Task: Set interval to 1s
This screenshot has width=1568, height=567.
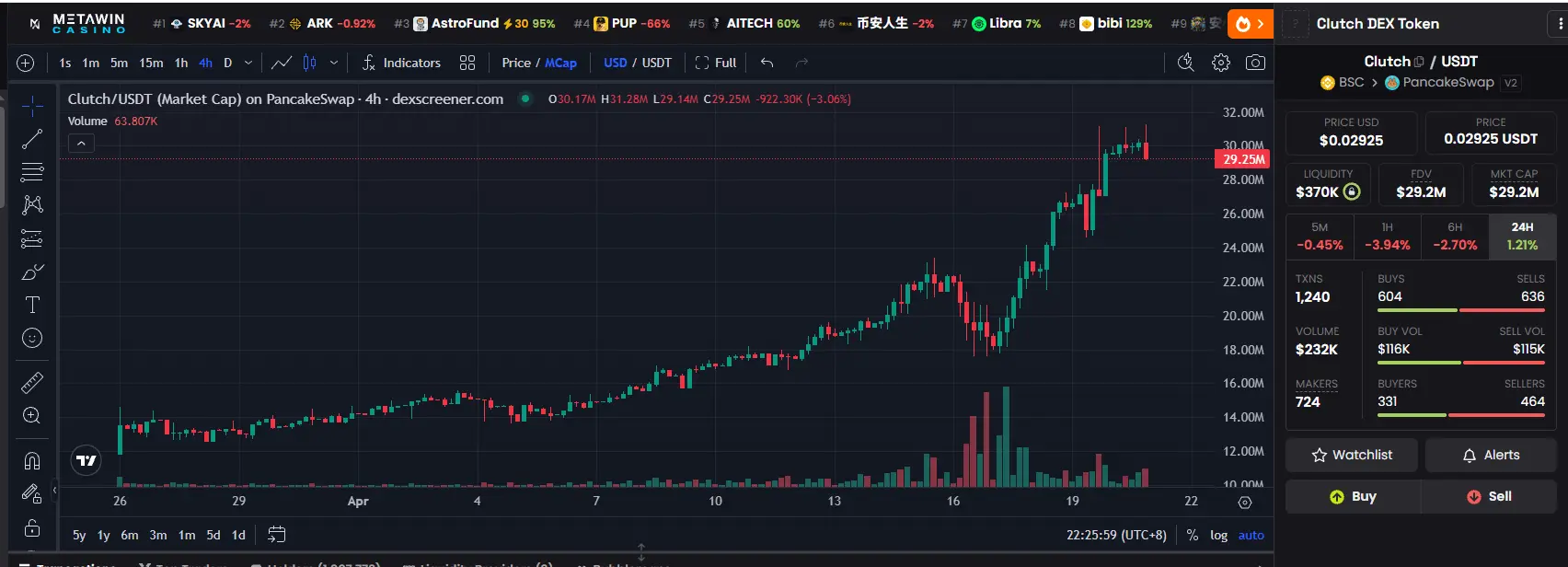Action: [x=64, y=63]
